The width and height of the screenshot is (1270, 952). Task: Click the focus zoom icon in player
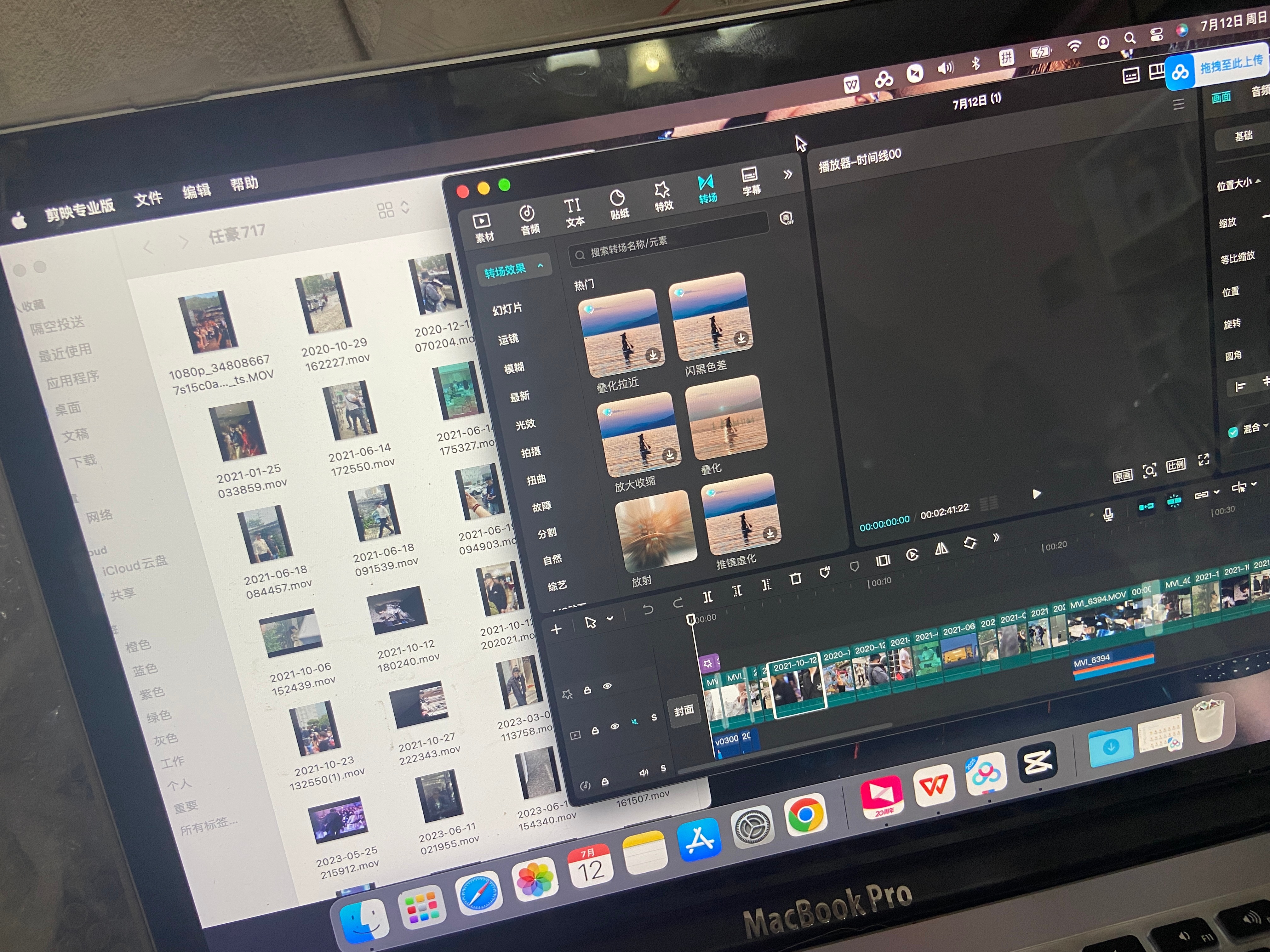(x=1149, y=471)
